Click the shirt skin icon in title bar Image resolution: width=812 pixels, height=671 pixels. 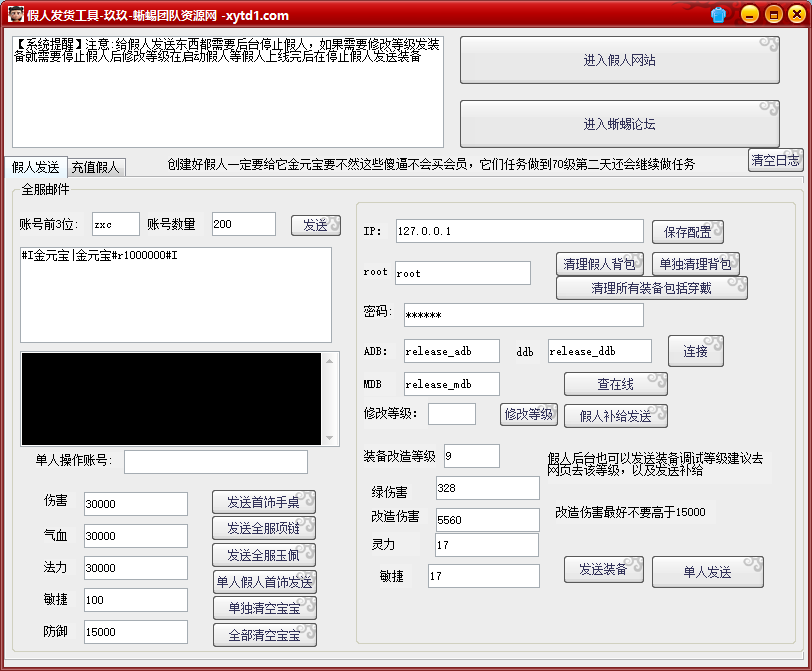[x=719, y=15]
